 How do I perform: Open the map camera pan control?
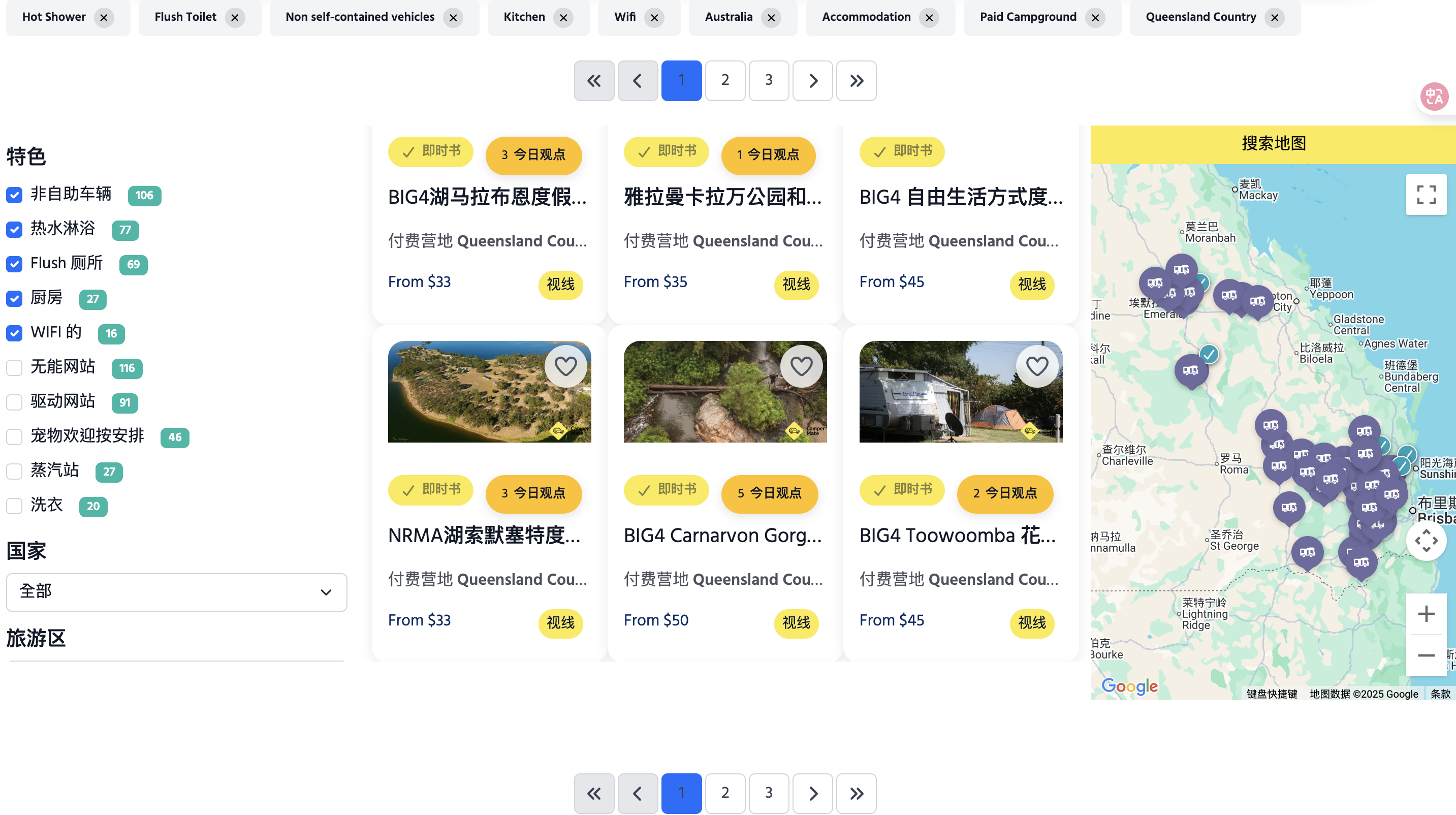pyautogui.click(x=1426, y=541)
